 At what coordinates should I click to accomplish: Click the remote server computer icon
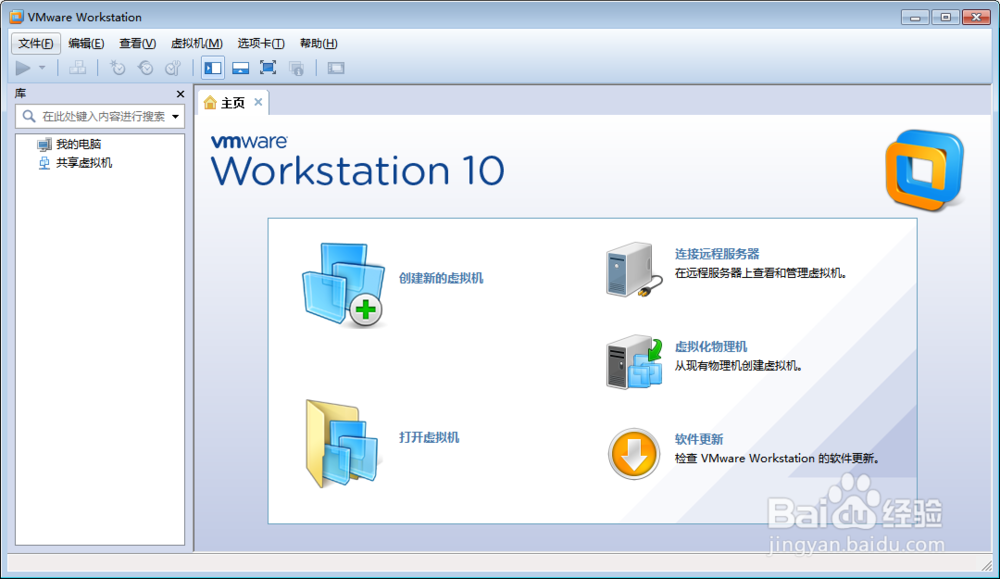coord(634,270)
